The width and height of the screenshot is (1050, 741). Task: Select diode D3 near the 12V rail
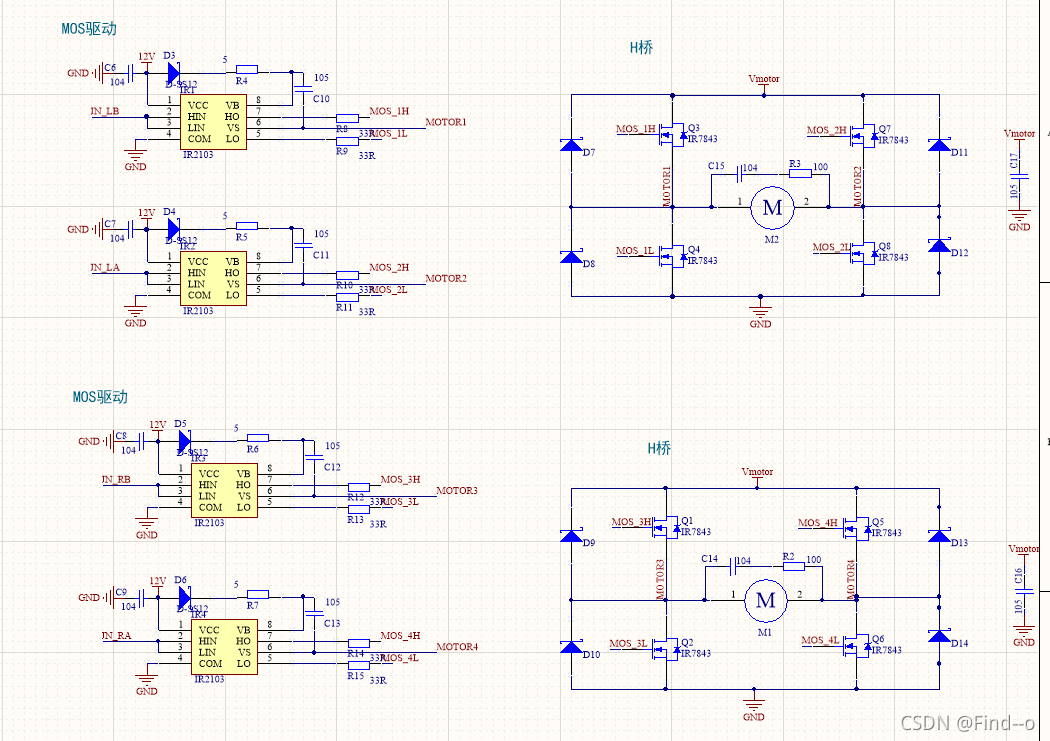[173, 72]
